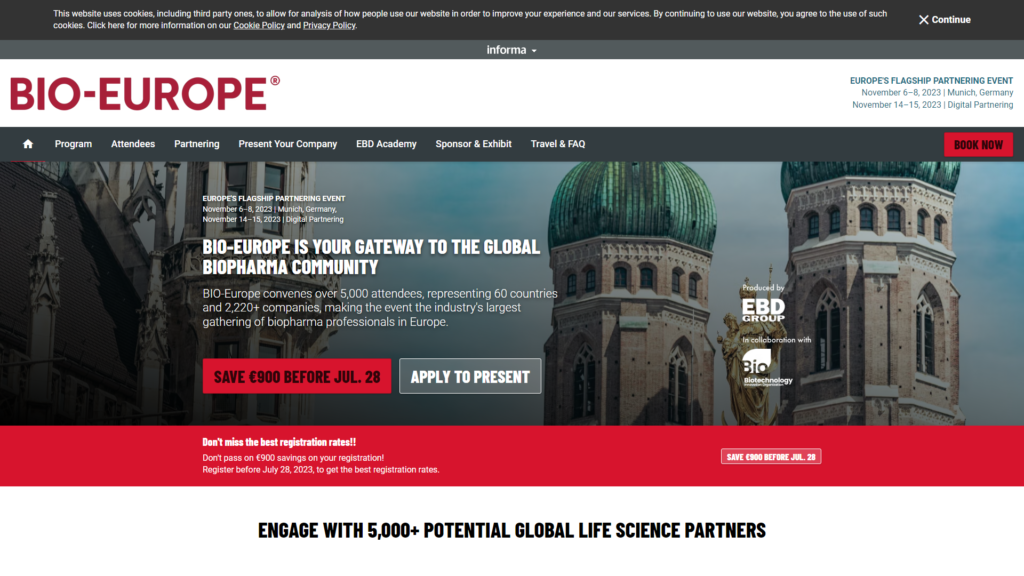This screenshot has width=1024, height=576.
Task: Click 'Don't miss the best registration rates!!' text
Action: point(279,442)
